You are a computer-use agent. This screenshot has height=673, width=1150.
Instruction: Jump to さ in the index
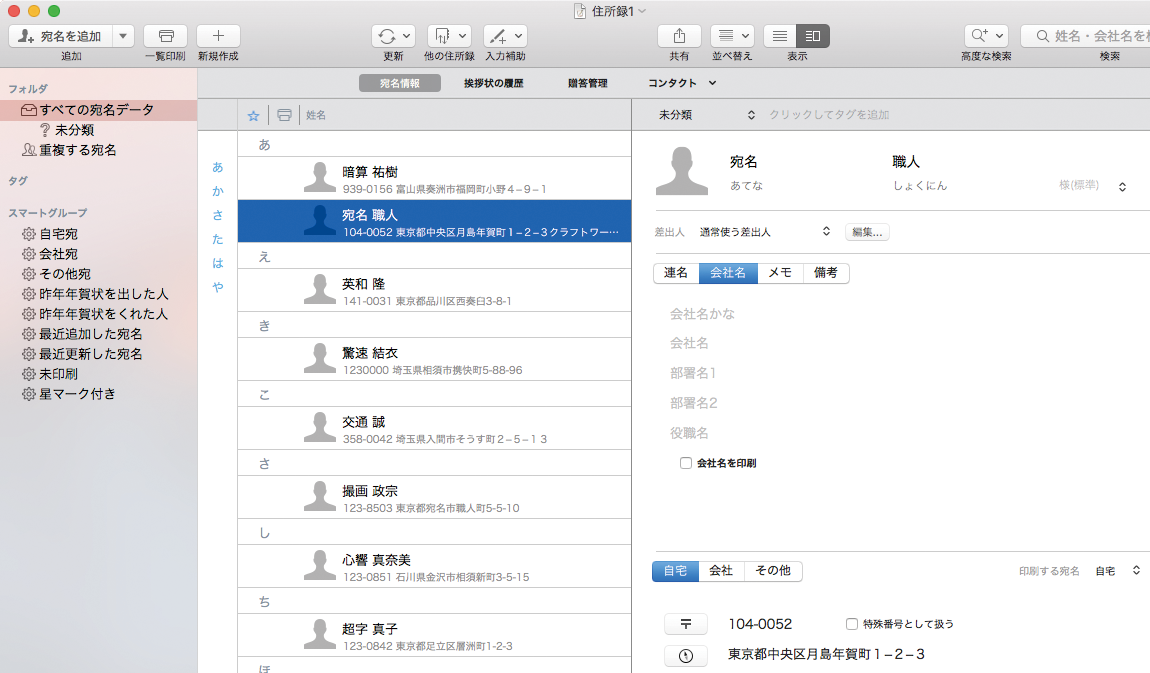[x=218, y=215]
